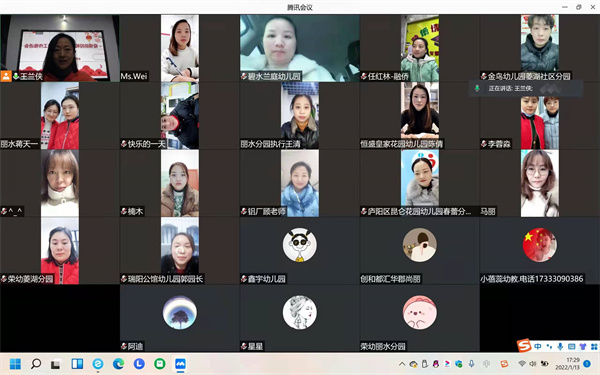The height and width of the screenshot is (375, 600).
Task: Open the blue L app on taskbar
Action: 139,364
